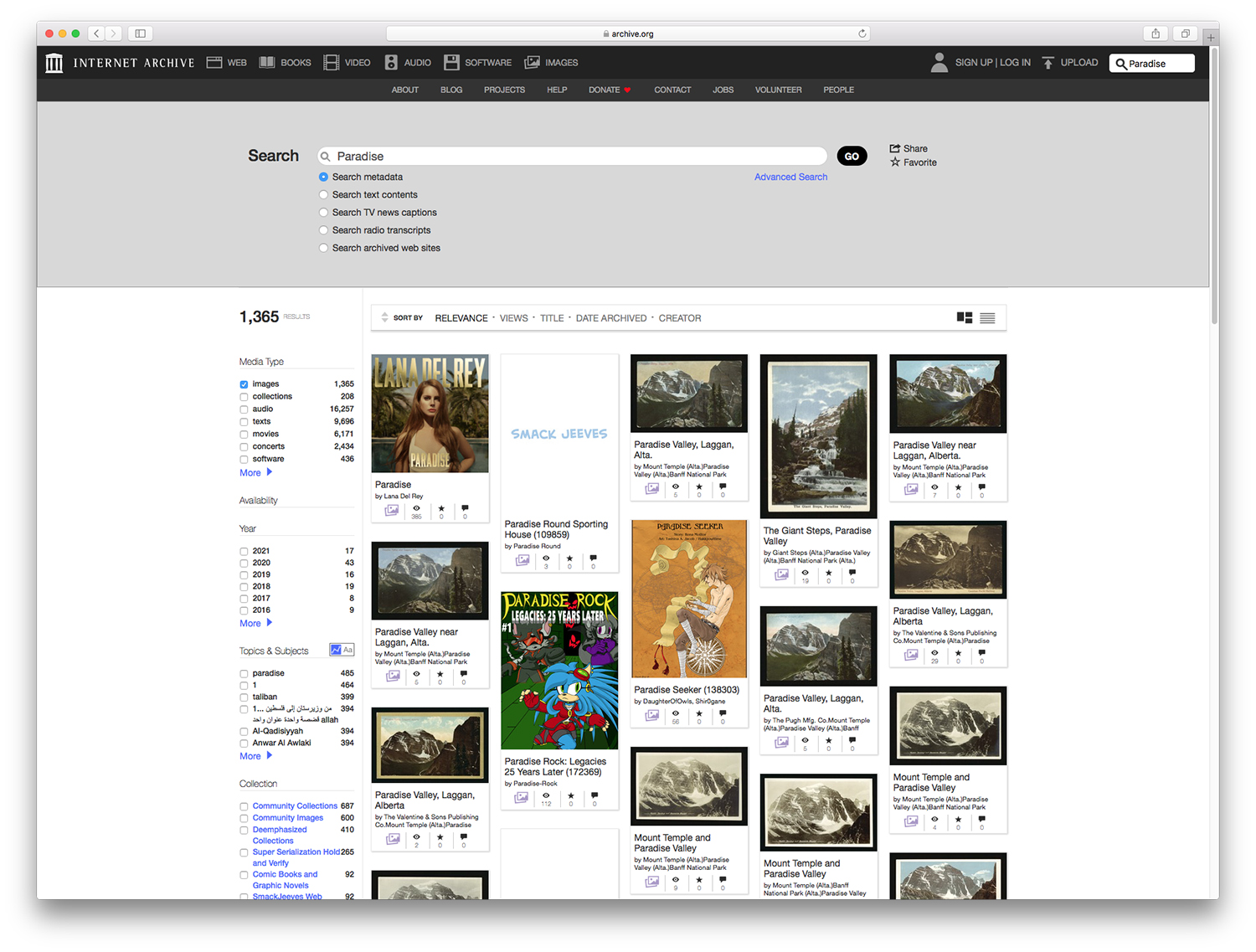1256x952 pixels.
Task: Check the paradise topic filter
Action: (x=244, y=674)
